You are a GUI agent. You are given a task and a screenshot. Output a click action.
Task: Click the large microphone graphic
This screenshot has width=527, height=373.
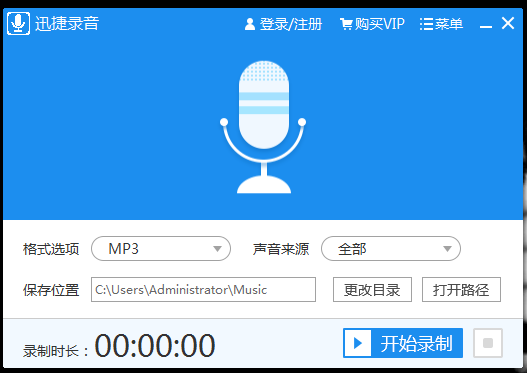coord(263,127)
